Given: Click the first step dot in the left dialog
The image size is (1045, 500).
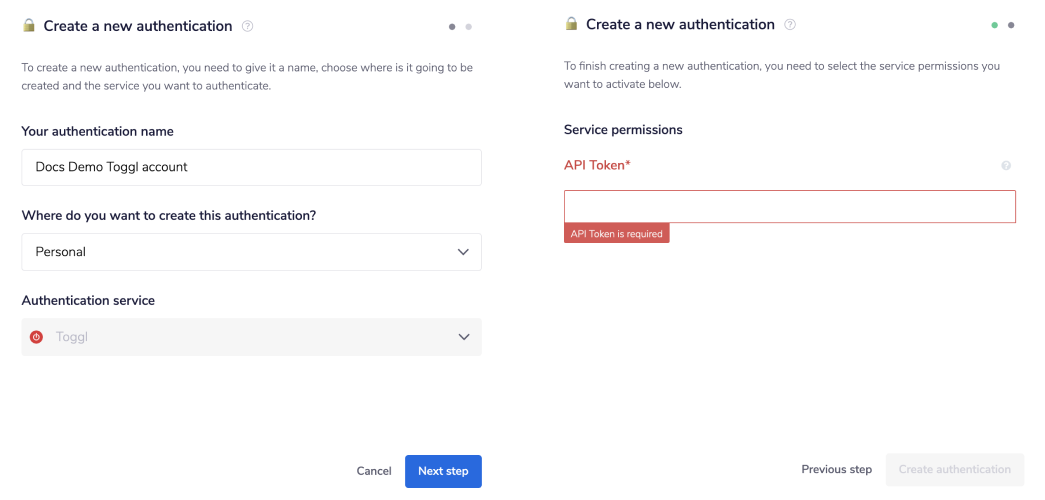Looking at the screenshot, I should (x=452, y=27).
